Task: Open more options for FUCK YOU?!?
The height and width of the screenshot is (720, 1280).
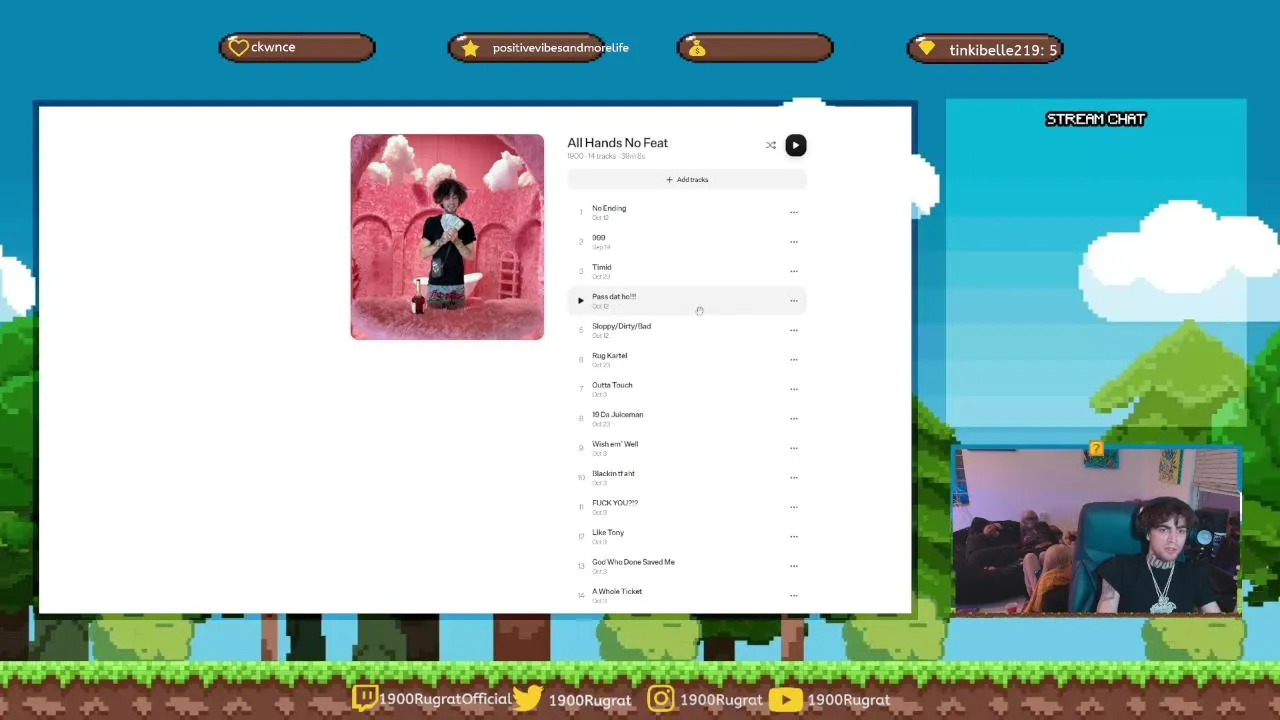Action: pos(794,507)
